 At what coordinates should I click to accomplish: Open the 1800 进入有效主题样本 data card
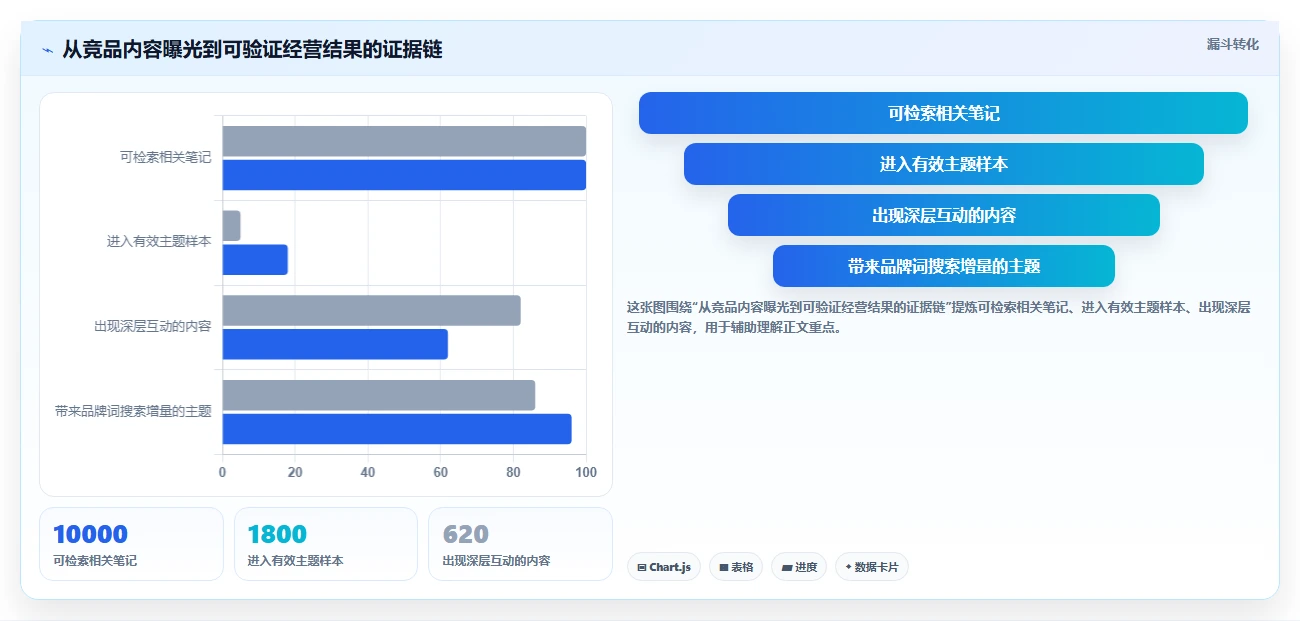(326, 544)
